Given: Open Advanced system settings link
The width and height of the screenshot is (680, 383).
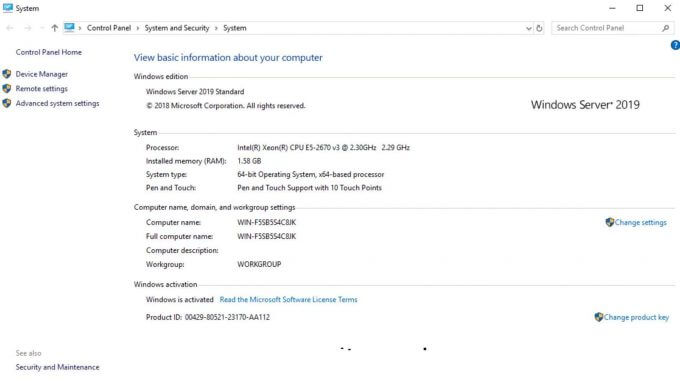Looking at the screenshot, I should [x=57, y=103].
